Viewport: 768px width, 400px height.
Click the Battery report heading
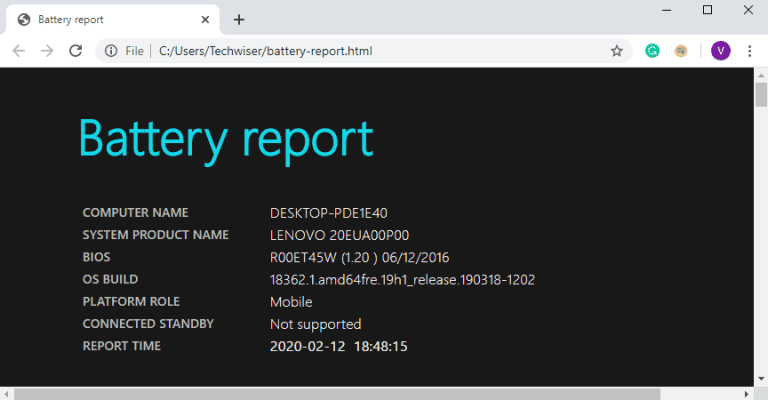(x=226, y=141)
